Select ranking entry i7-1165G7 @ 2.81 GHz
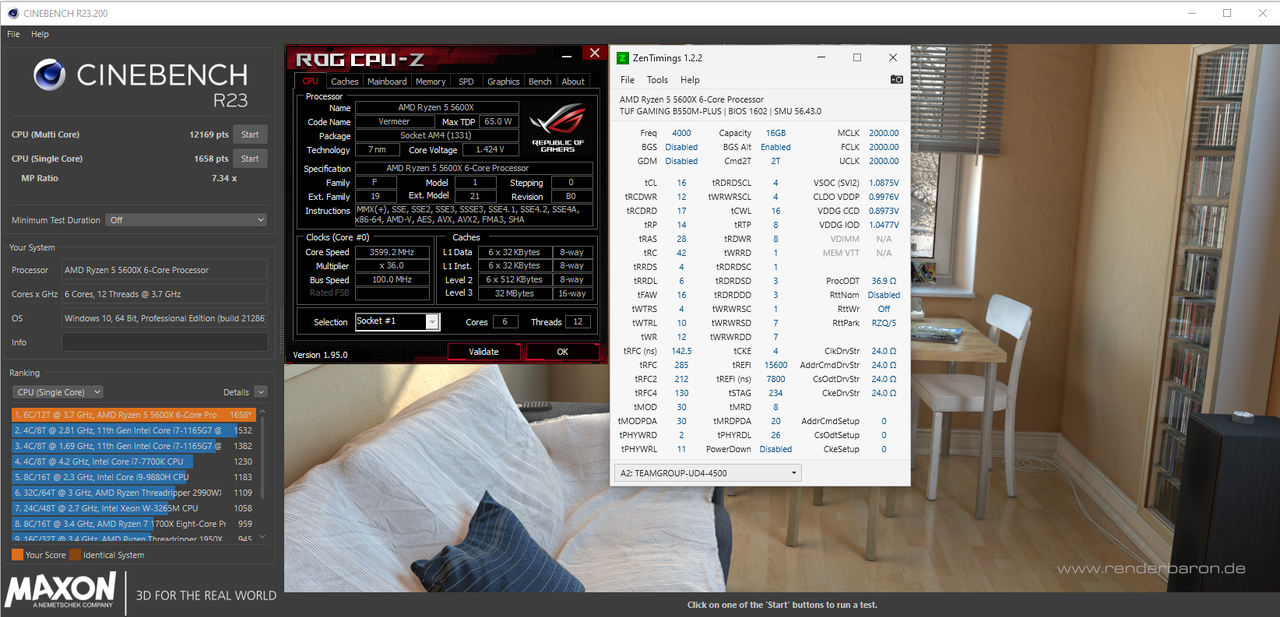 click(x=134, y=430)
